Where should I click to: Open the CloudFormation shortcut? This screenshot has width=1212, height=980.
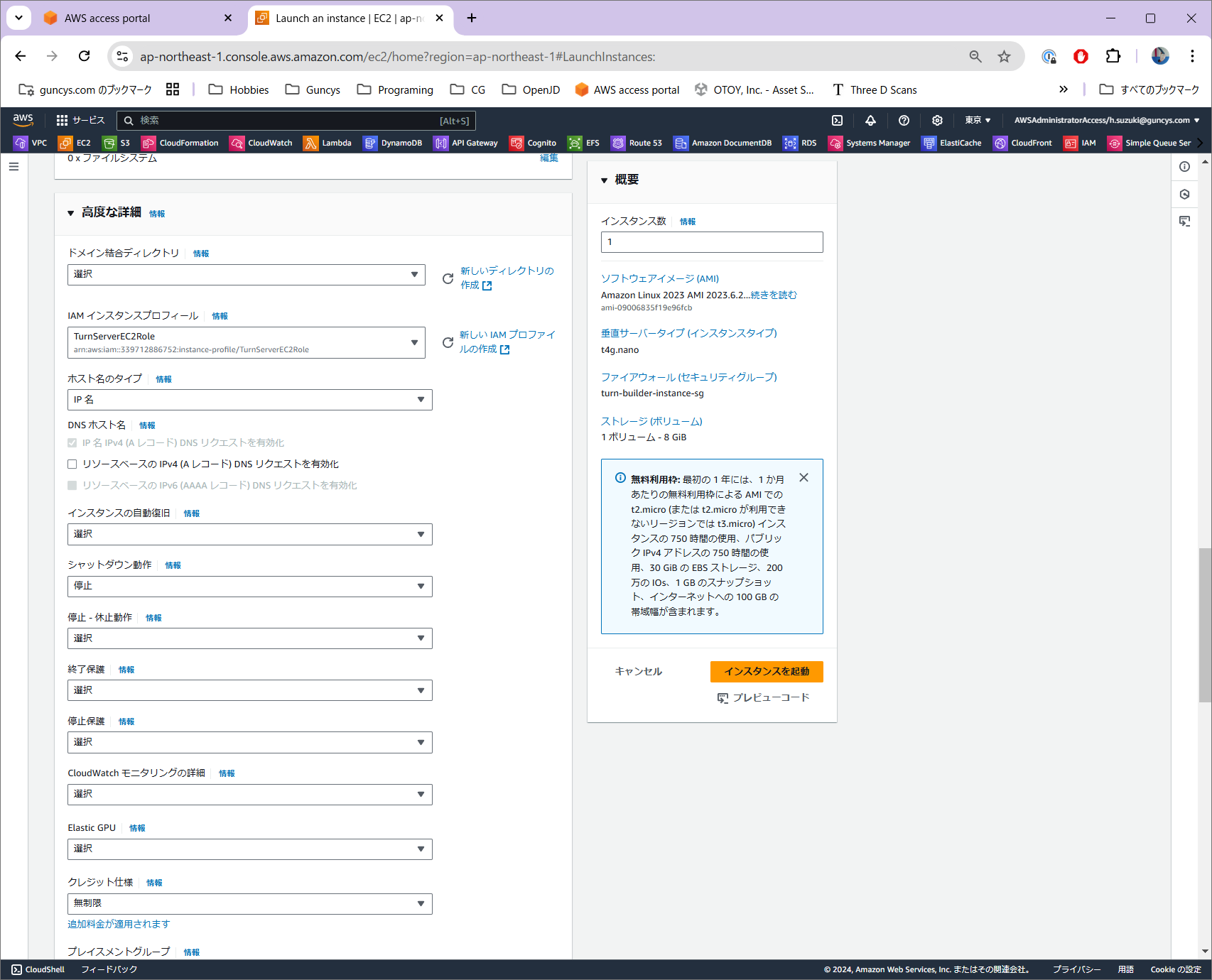click(180, 143)
